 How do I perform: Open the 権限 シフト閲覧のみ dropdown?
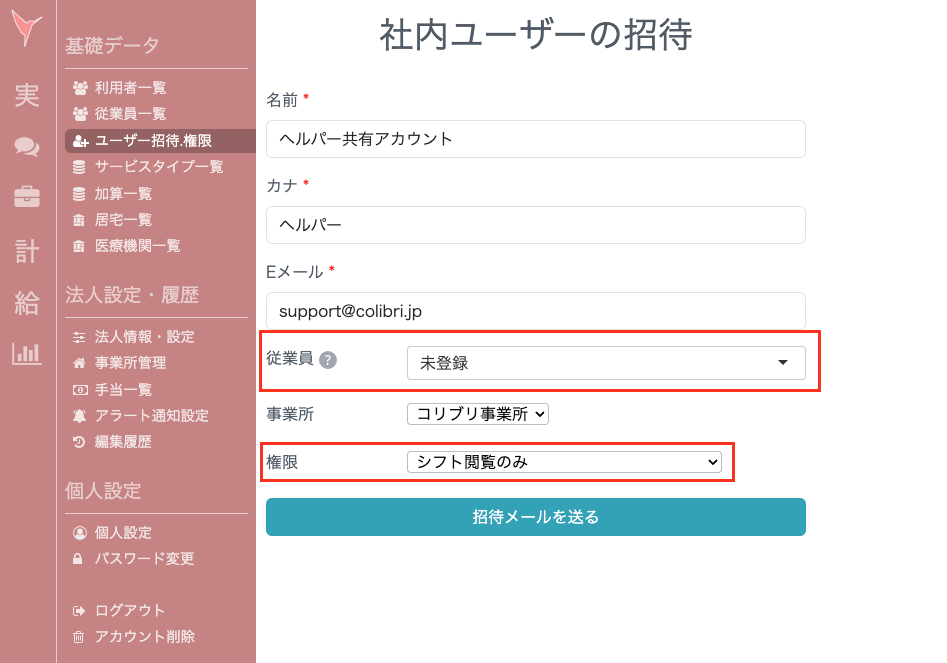(564, 461)
